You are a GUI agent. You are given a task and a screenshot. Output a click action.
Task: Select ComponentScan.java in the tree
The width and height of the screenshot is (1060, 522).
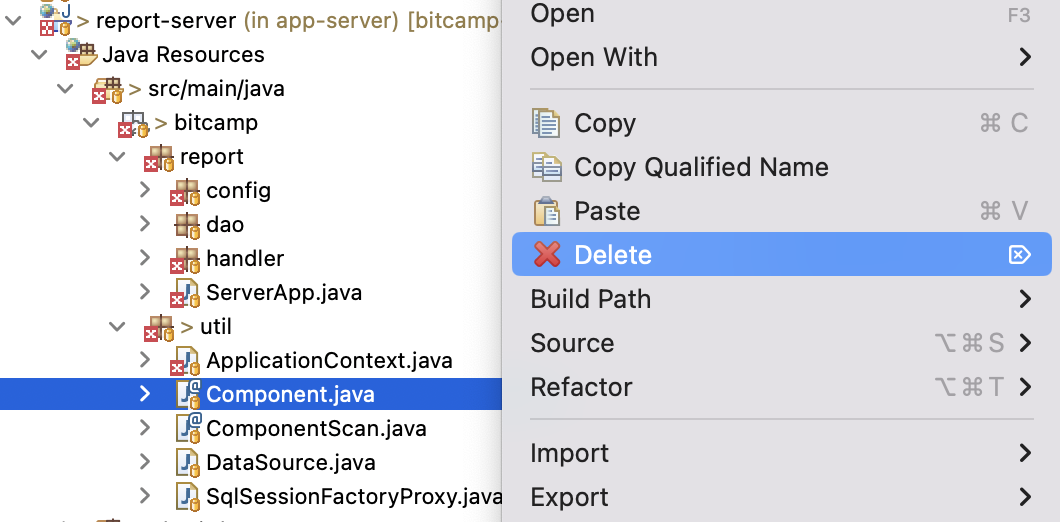pyautogui.click(x=316, y=429)
